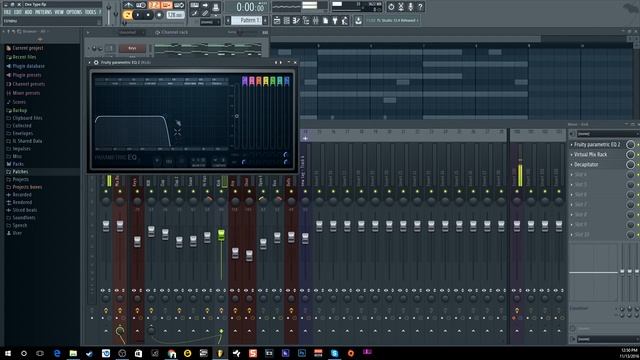Image resolution: width=640 pixels, height=360 pixels.
Task: Click the green highlighted track fader
Action: click(x=221, y=235)
